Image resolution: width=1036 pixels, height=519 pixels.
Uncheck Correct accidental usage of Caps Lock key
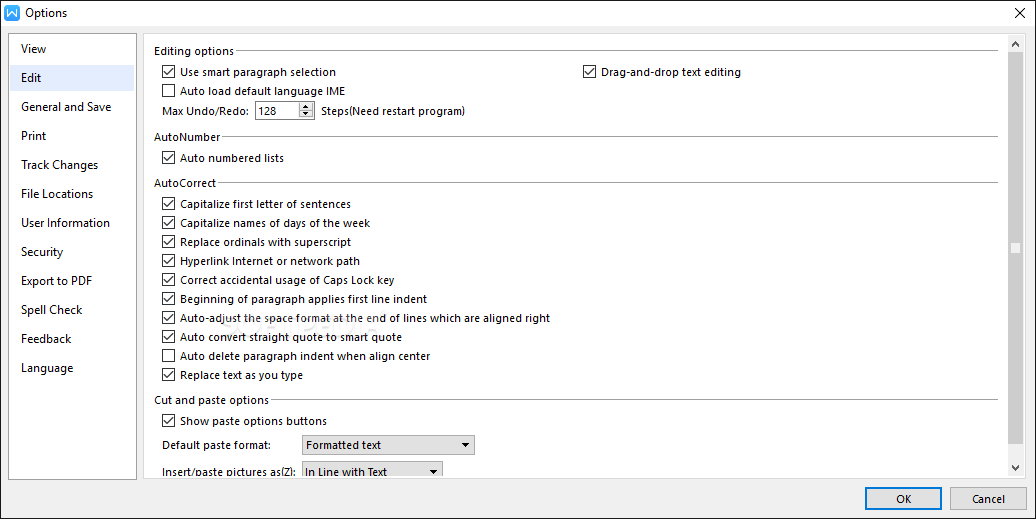click(x=168, y=280)
